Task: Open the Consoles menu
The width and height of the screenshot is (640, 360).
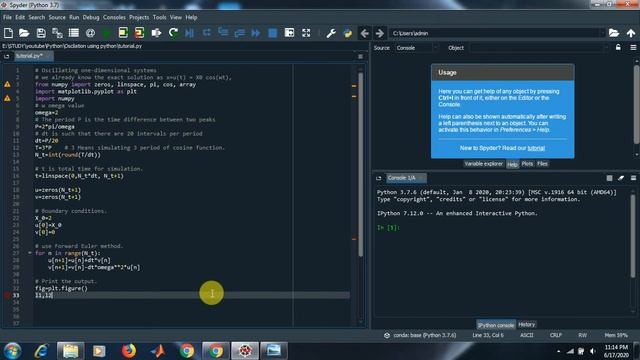Action: coord(114,17)
